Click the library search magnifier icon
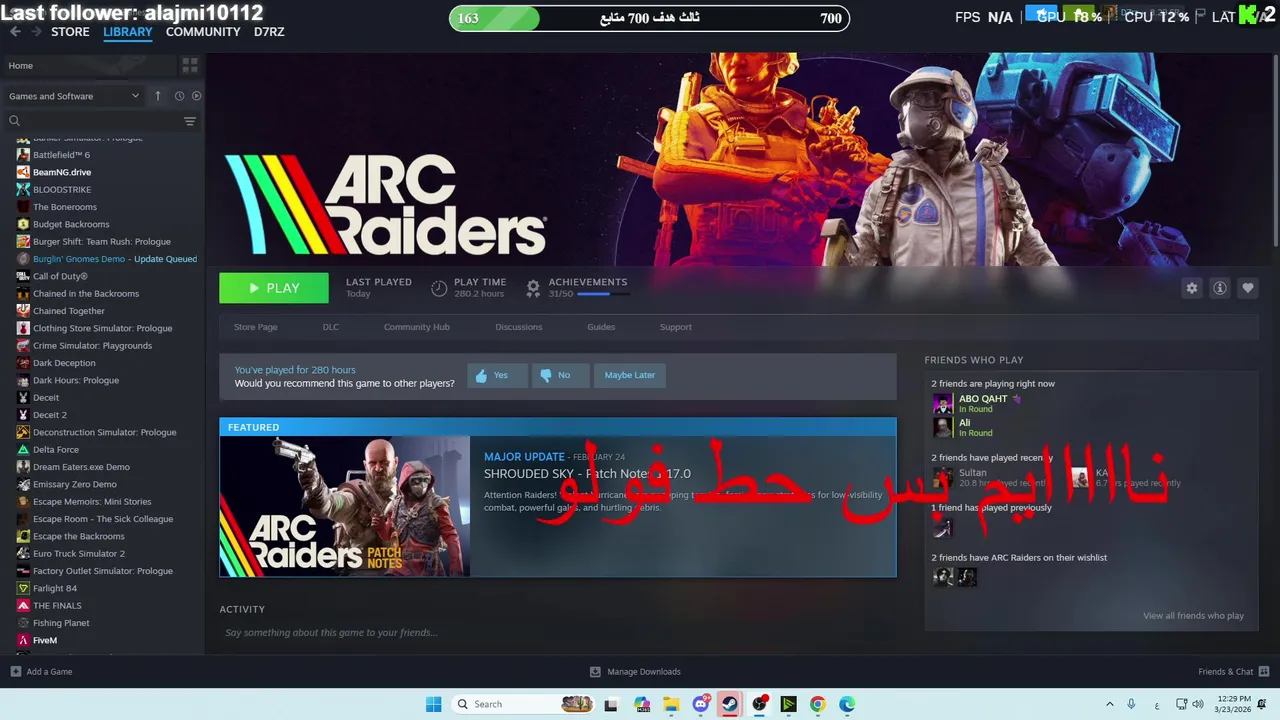 (x=15, y=121)
